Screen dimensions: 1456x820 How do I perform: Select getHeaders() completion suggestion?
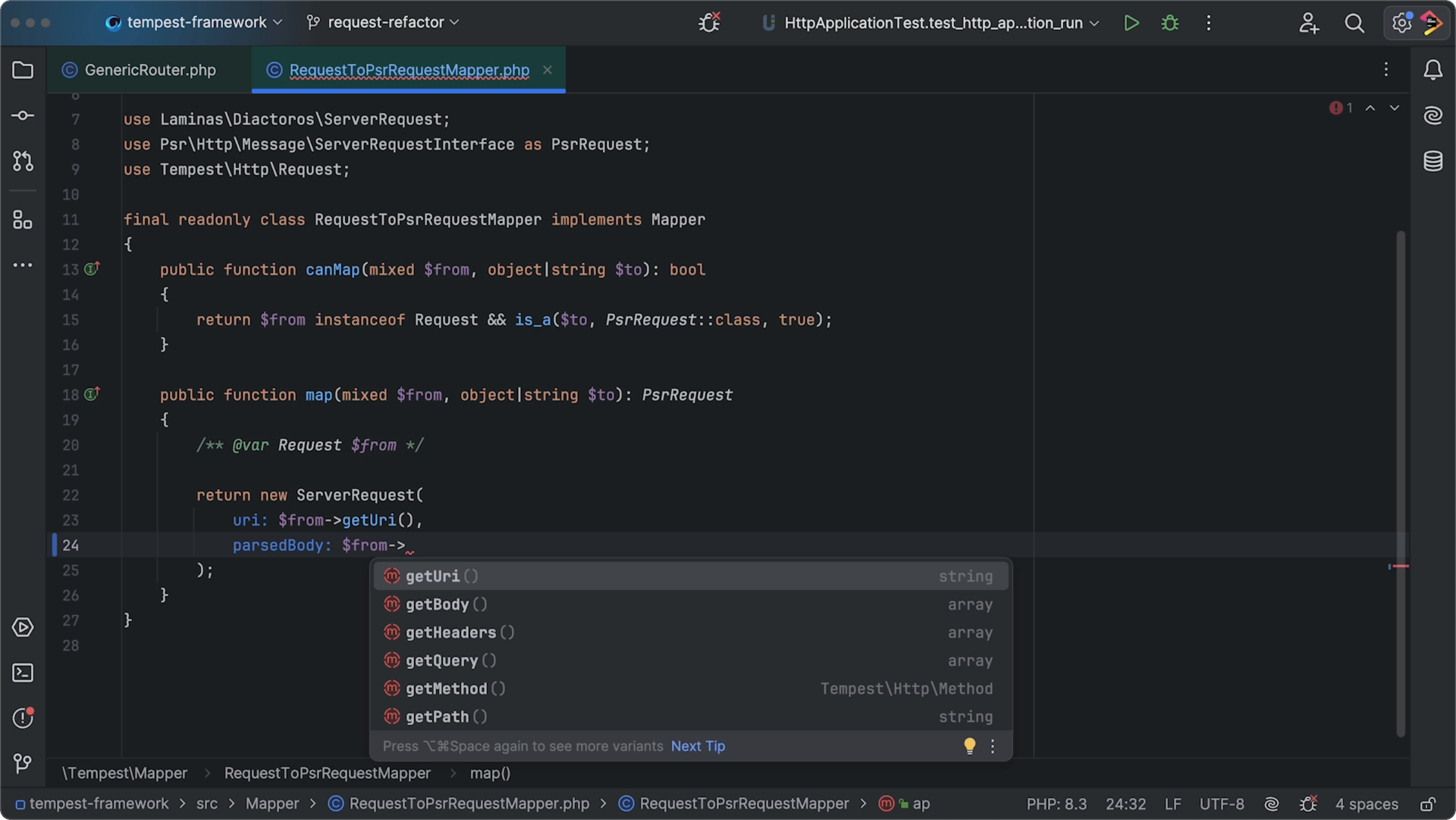click(x=690, y=632)
